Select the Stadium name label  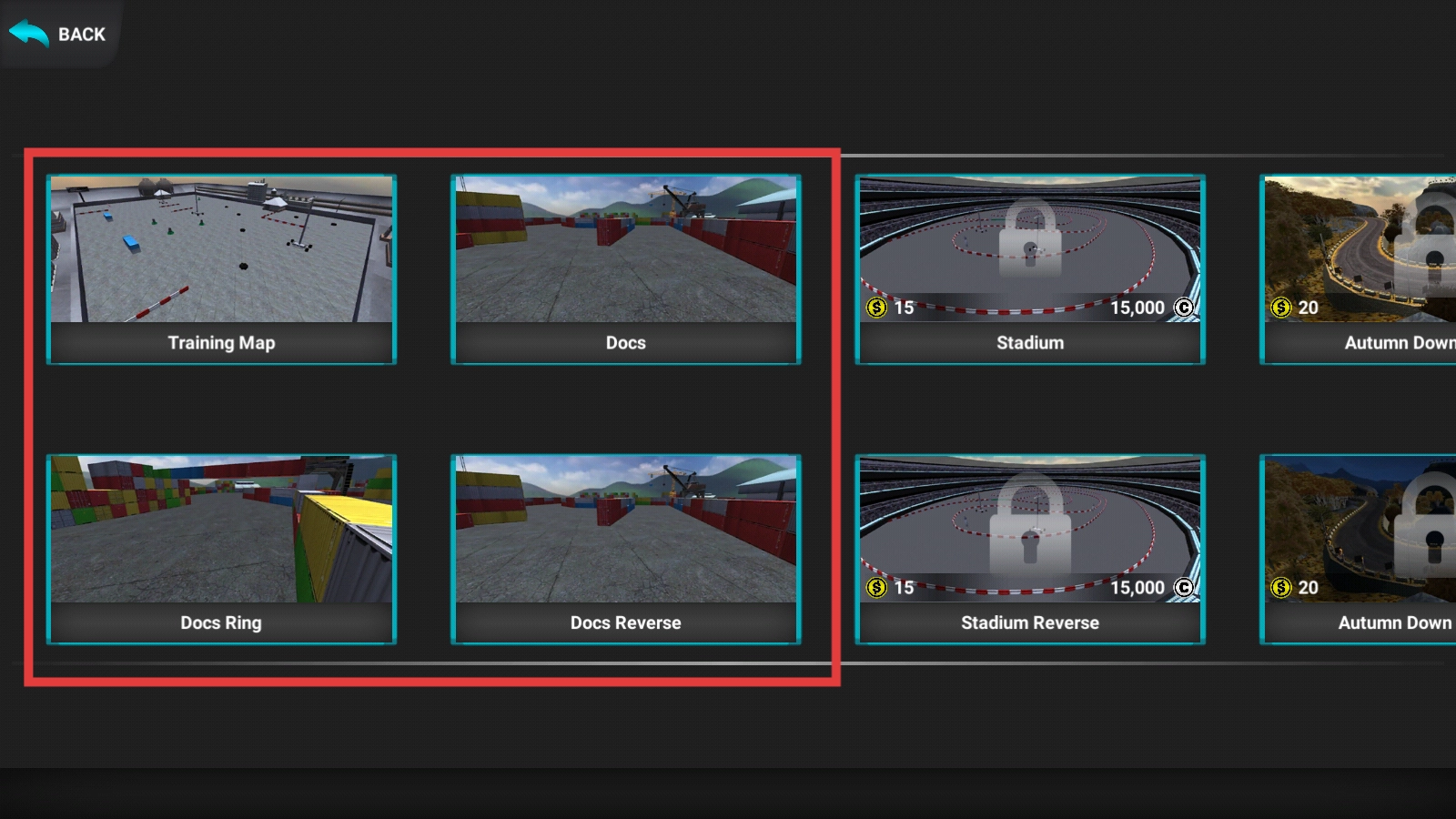(1030, 343)
